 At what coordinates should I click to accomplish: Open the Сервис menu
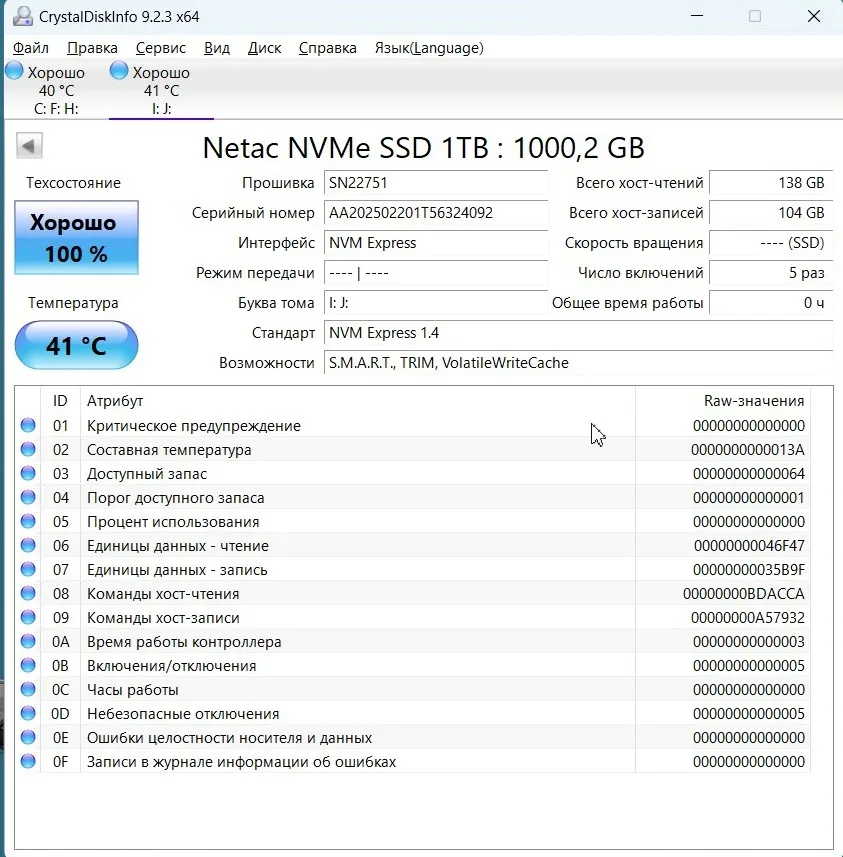click(160, 48)
